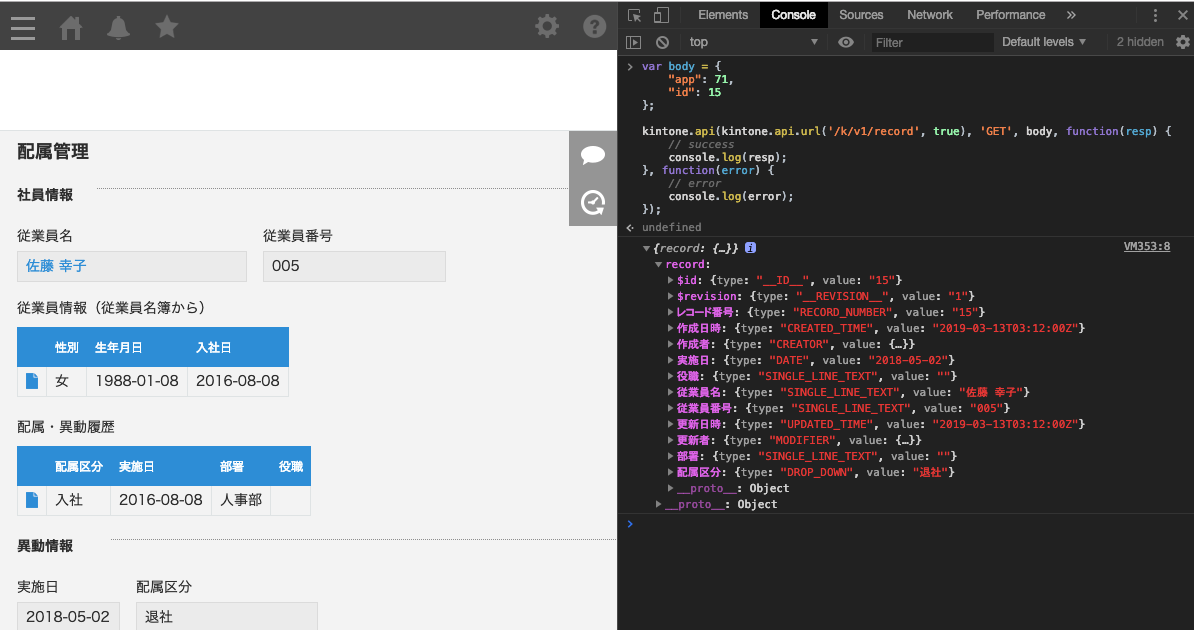Open the Default levels dropdown

click(x=1044, y=42)
